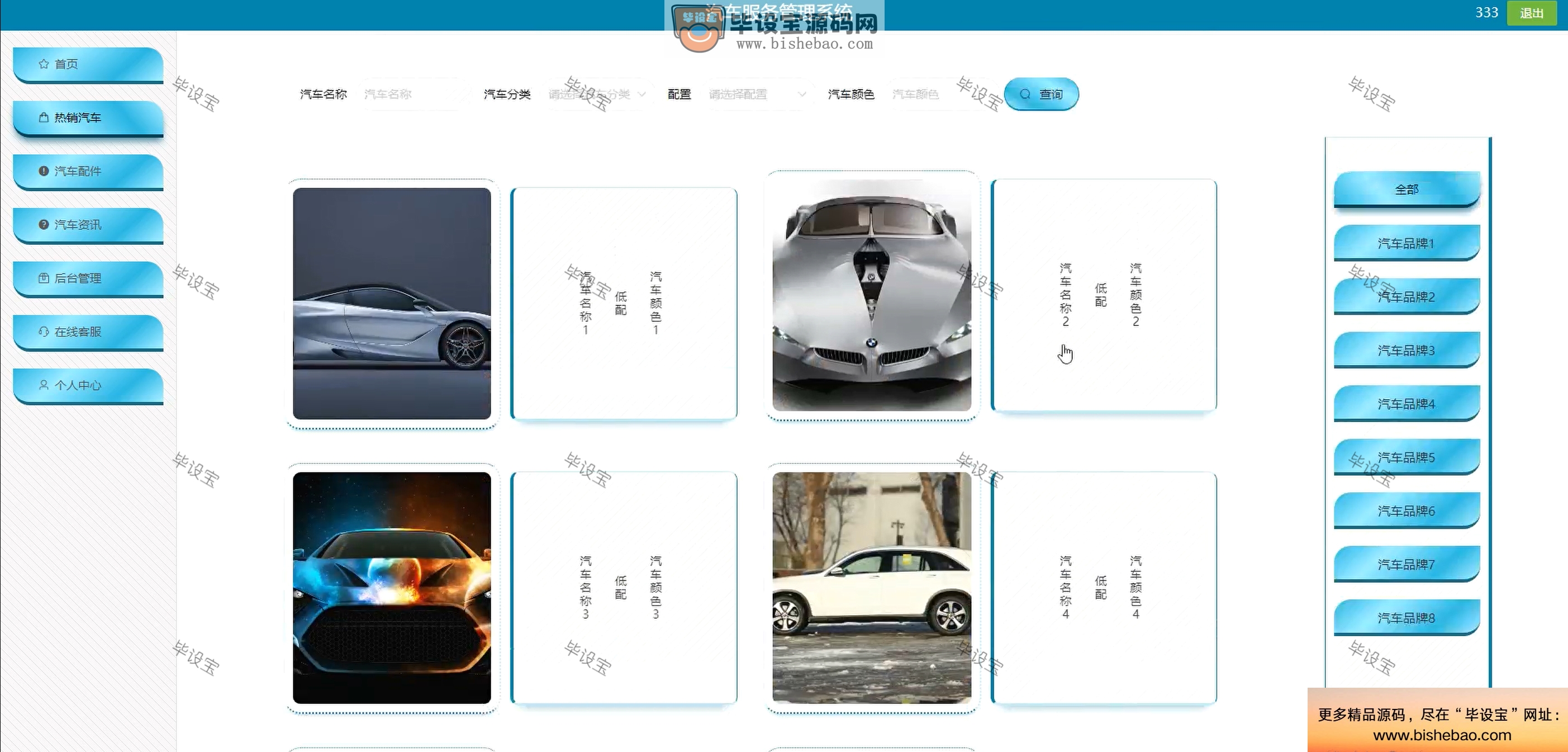Select 全部 brand filter
This screenshot has width=1568, height=752.
click(x=1407, y=190)
